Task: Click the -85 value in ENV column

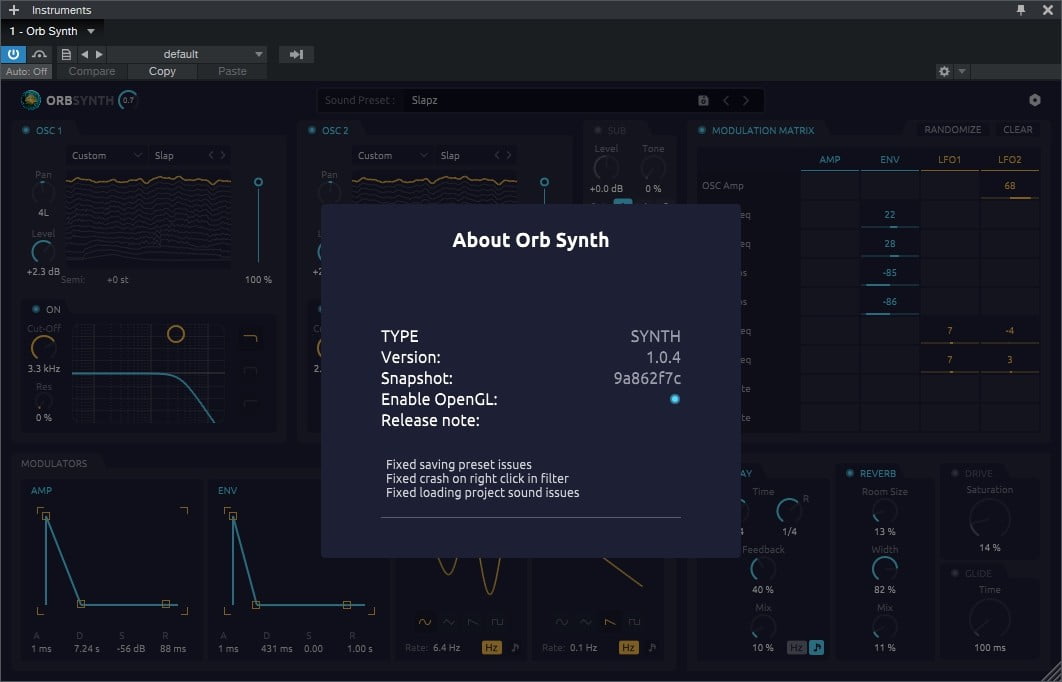Action: tap(889, 273)
